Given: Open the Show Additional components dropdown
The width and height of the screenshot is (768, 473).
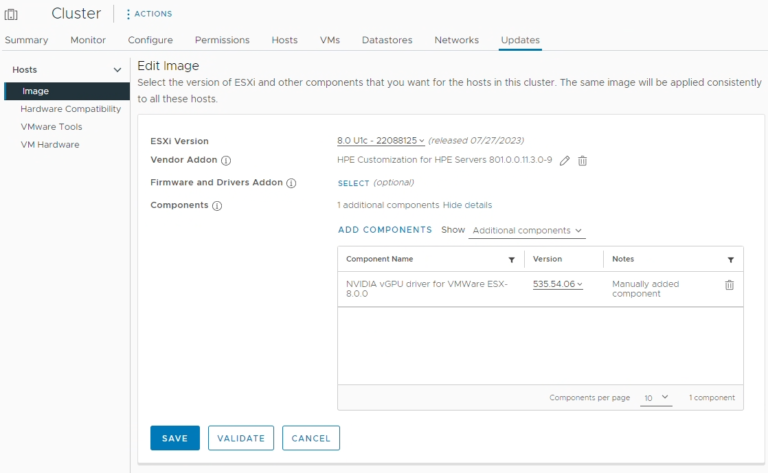Looking at the screenshot, I should pos(527,231).
